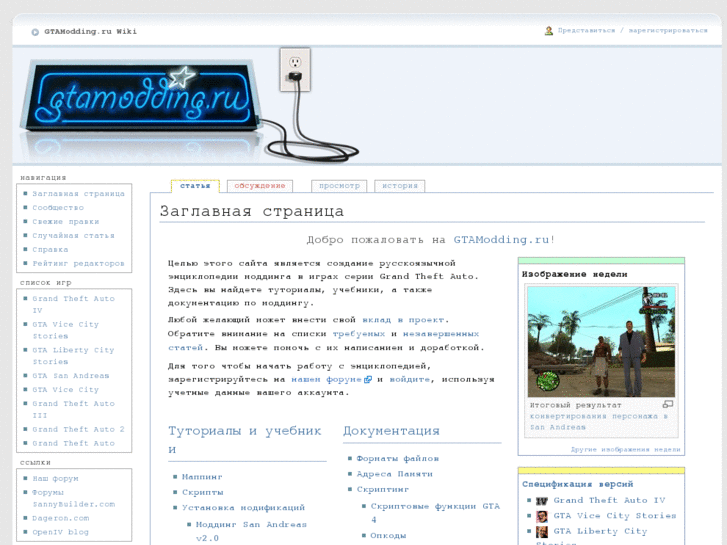Click the Туториалы и учебники heading
This screenshot has width=727, height=545.
(x=245, y=440)
